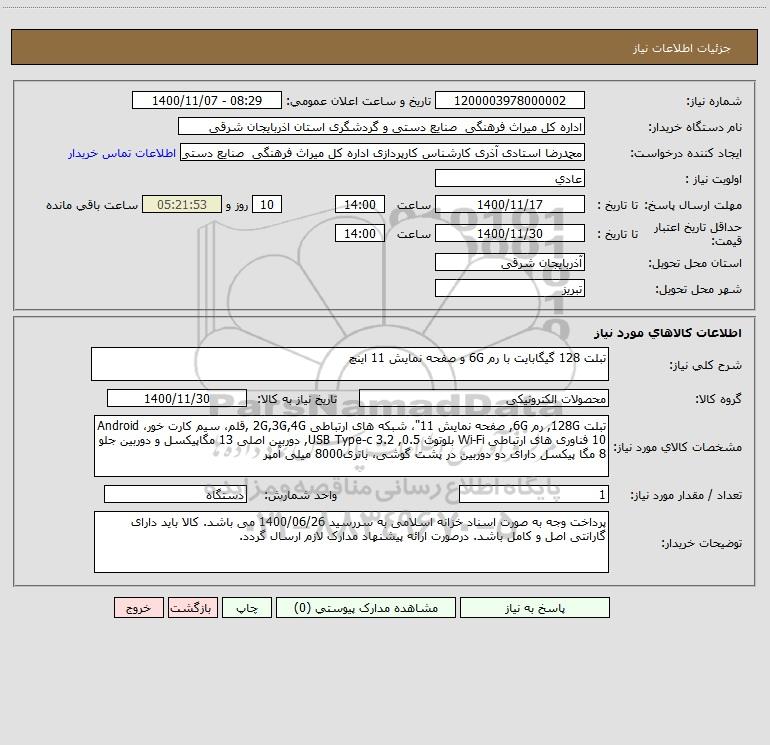Click the گروه کالا field محصولات الکترونیکی
The width and height of the screenshot is (770, 745).
tap(484, 398)
